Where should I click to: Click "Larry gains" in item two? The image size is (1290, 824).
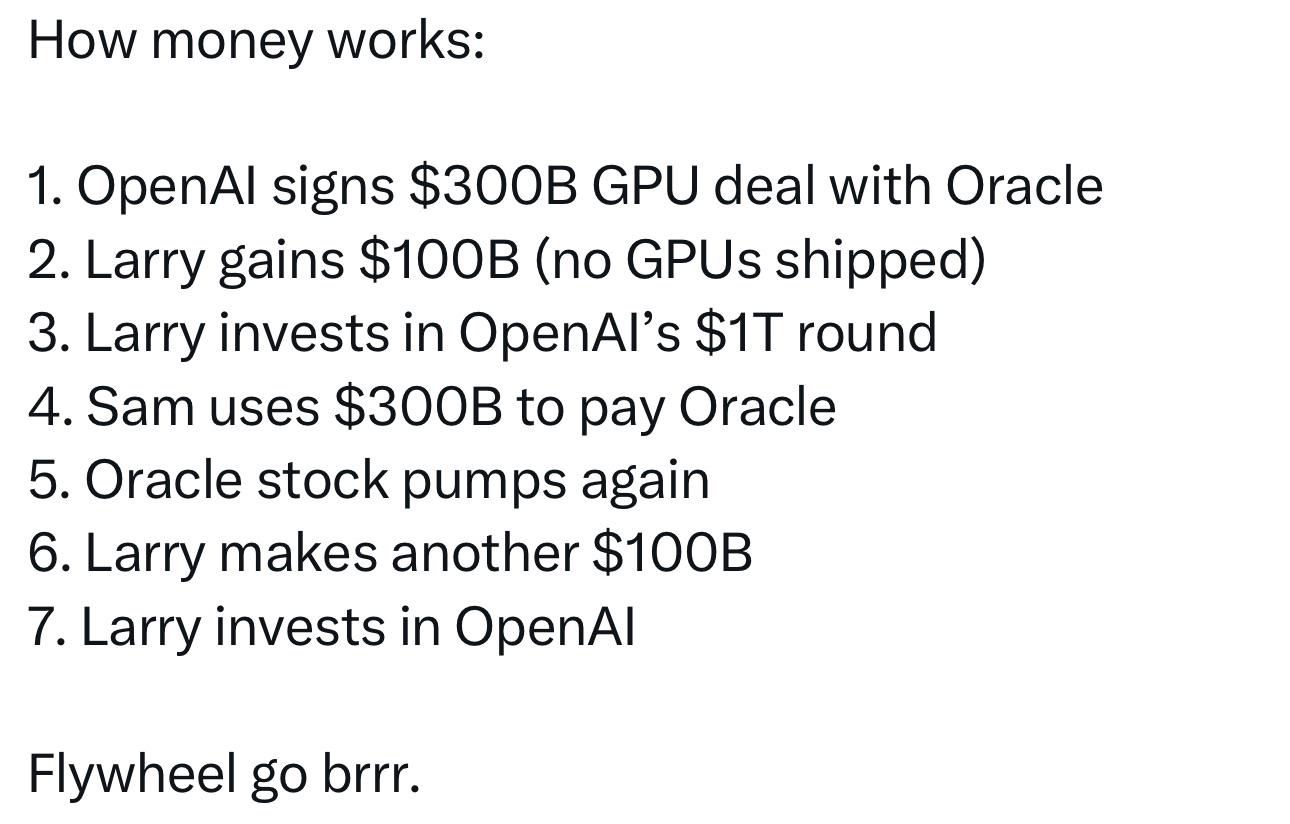click(x=214, y=260)
